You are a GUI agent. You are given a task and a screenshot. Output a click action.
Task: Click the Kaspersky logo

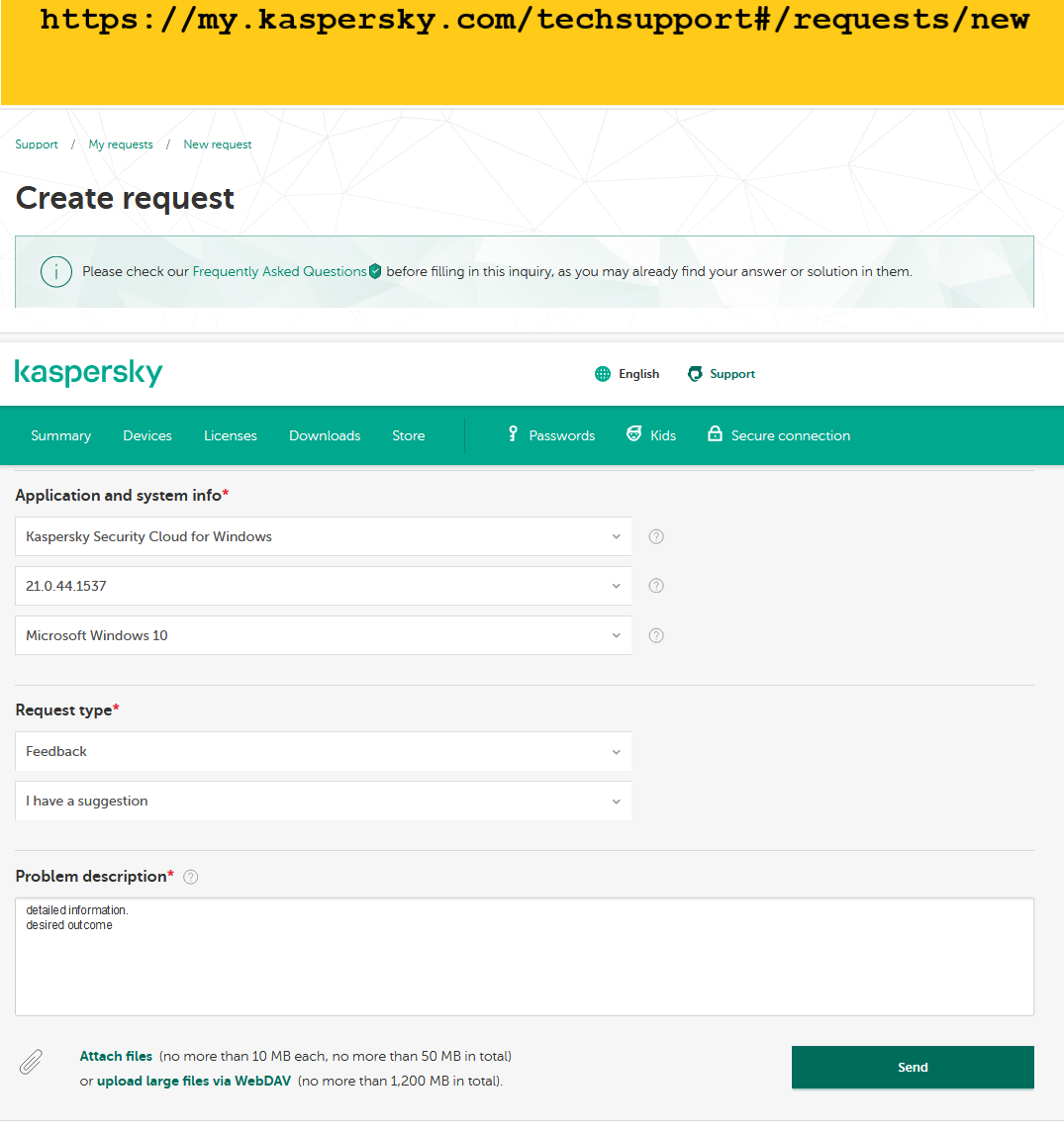tap(88, 373)
